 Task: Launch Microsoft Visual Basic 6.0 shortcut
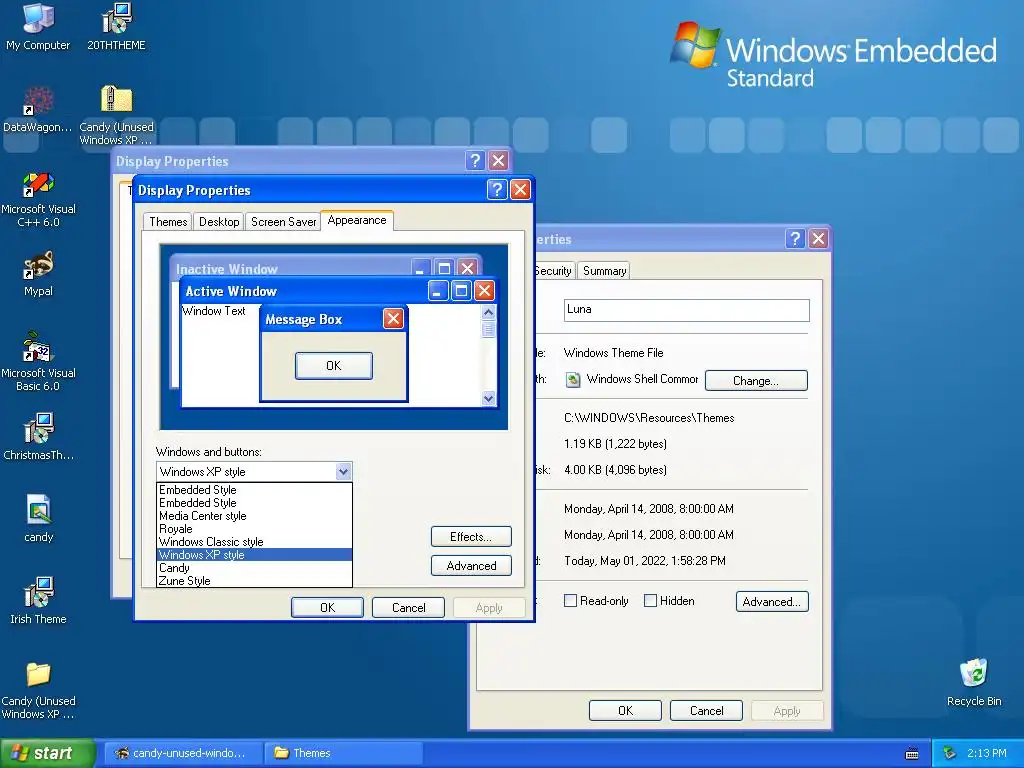(38, 362)
